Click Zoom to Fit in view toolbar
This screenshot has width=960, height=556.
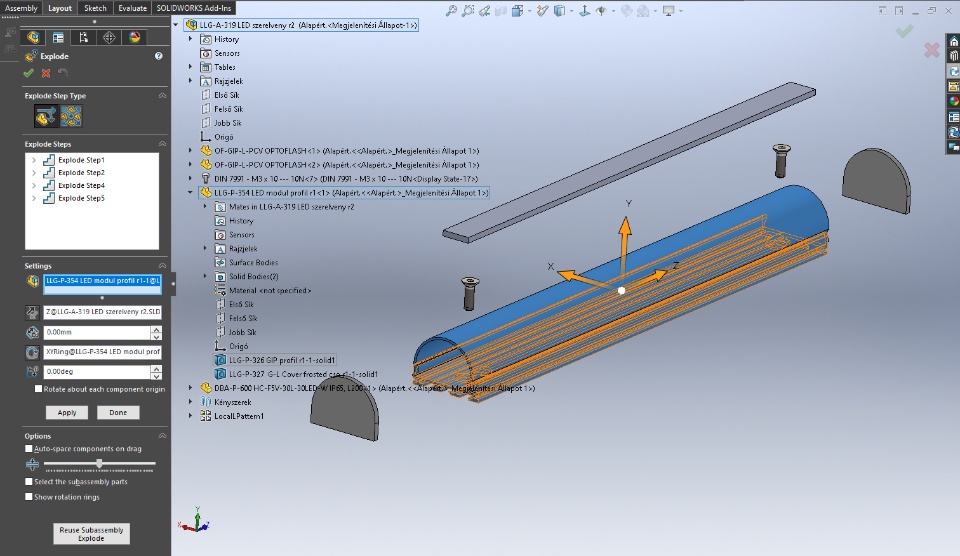click(451, 10)
